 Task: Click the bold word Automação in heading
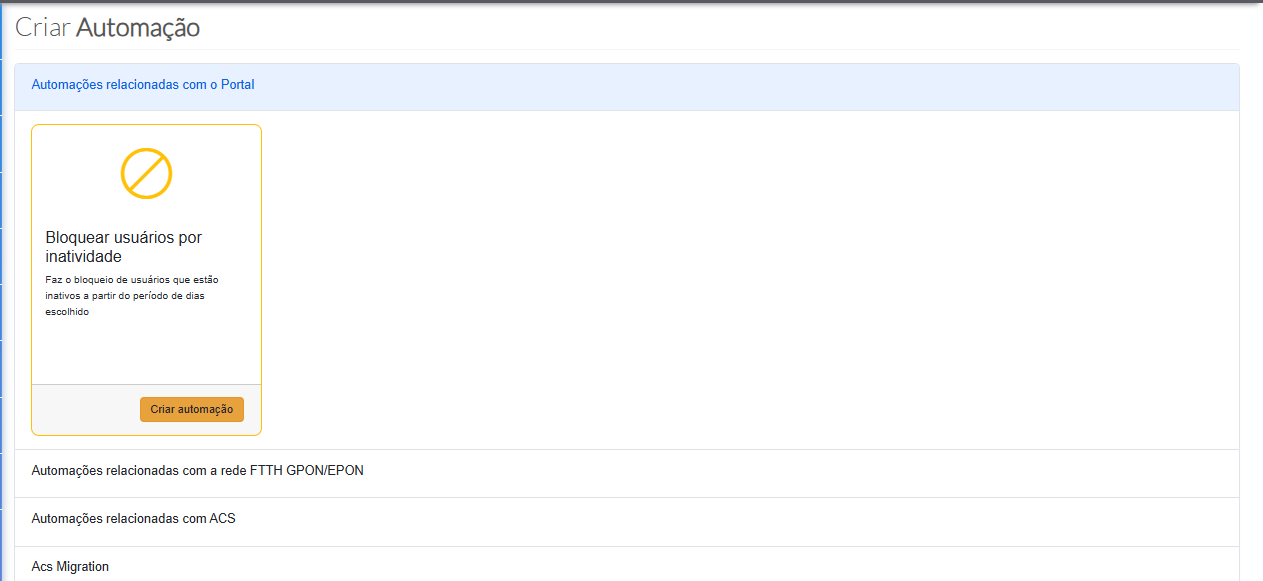(138, 28)
